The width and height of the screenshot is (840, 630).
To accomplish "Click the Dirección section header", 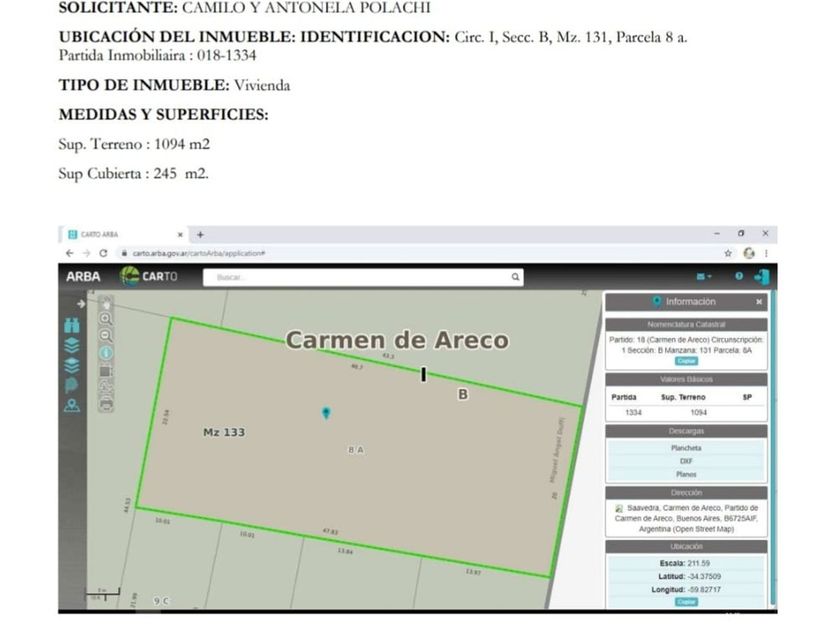I will (686, 493).
